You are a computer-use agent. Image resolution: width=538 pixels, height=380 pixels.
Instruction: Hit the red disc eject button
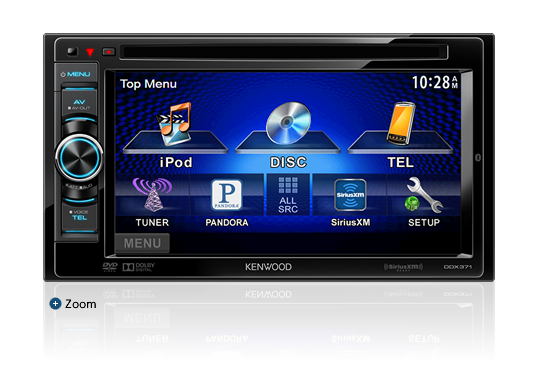(109, 52)
